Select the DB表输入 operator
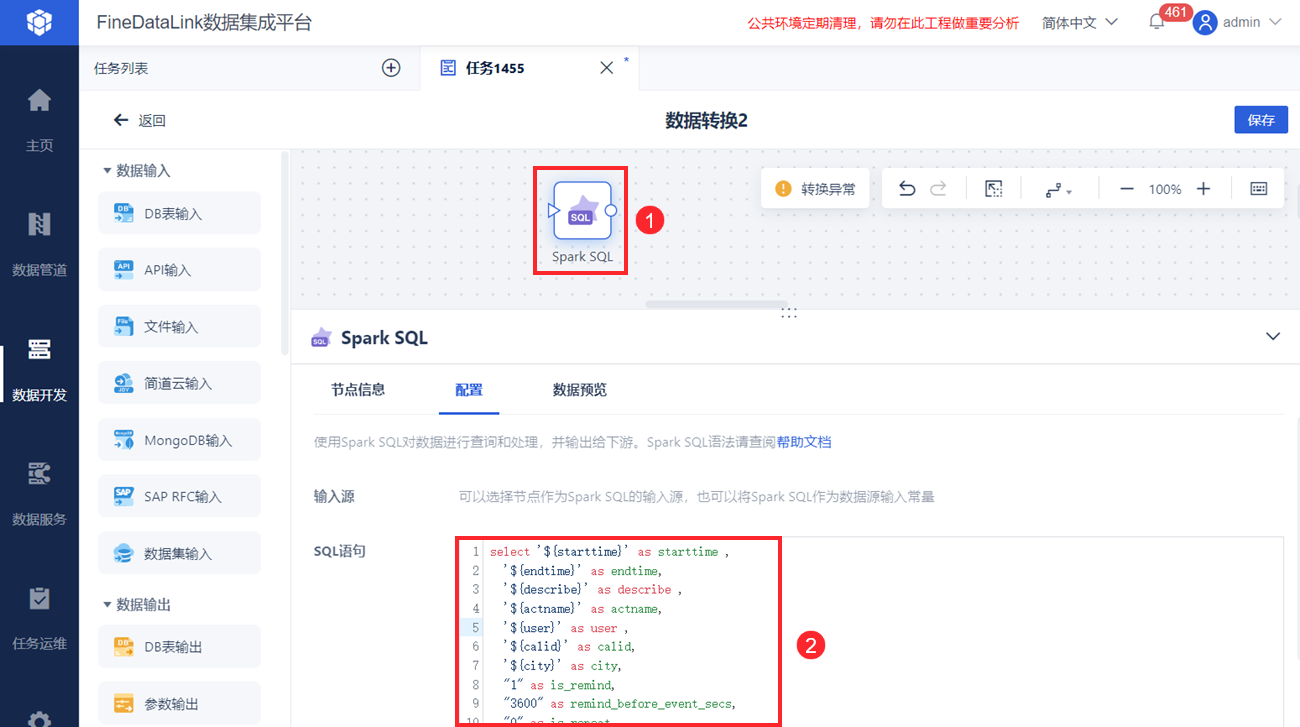Viewport: 1300px width, 727px height. click(179, 213)
